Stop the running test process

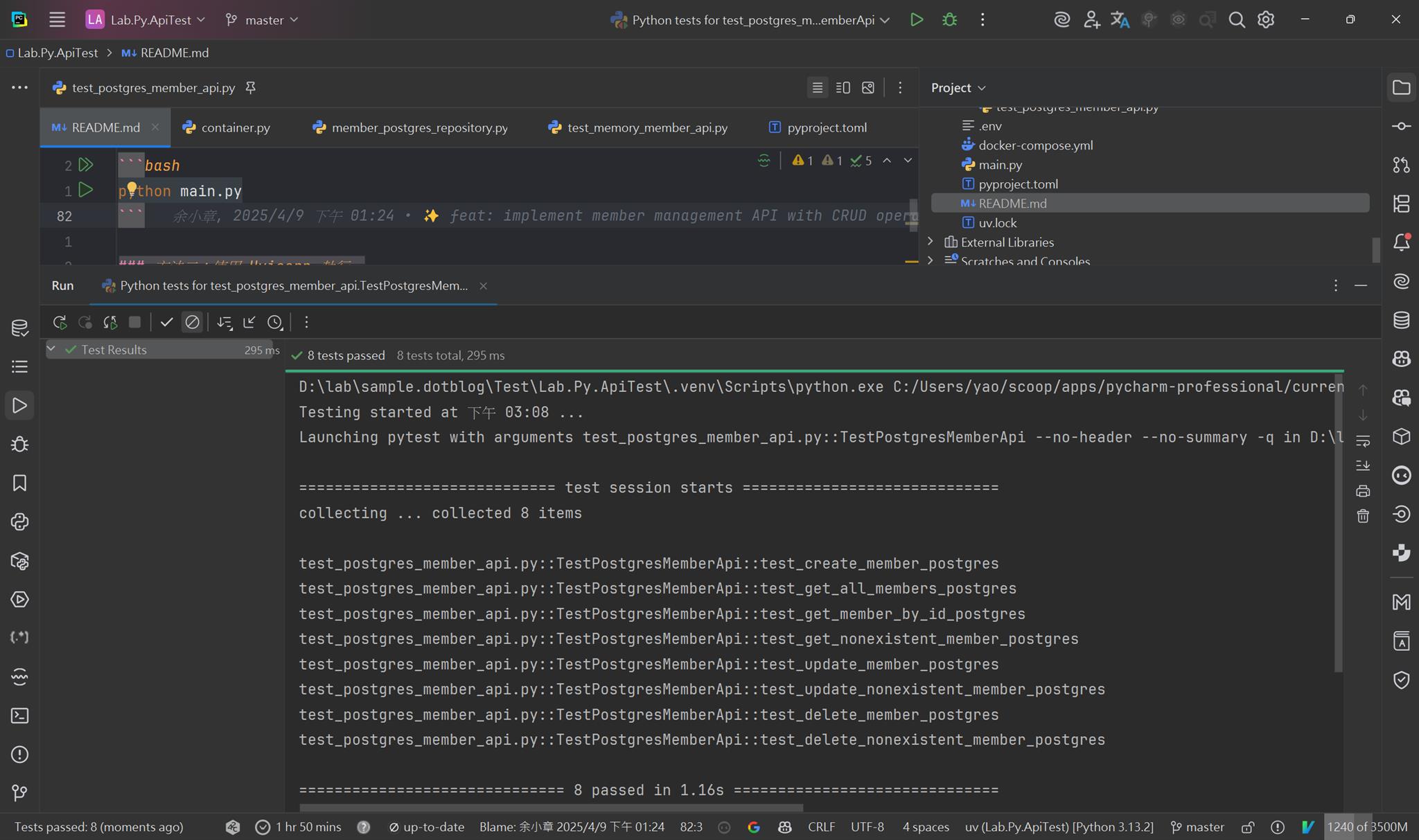click(x=135, y=322)
